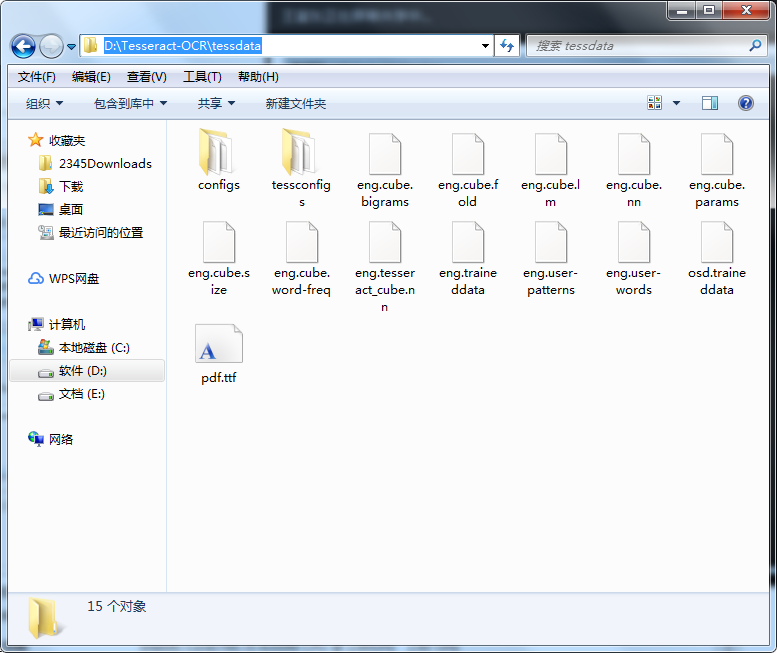
Task: Open the 文件(F) menu
Action: (x=37, y=77)
